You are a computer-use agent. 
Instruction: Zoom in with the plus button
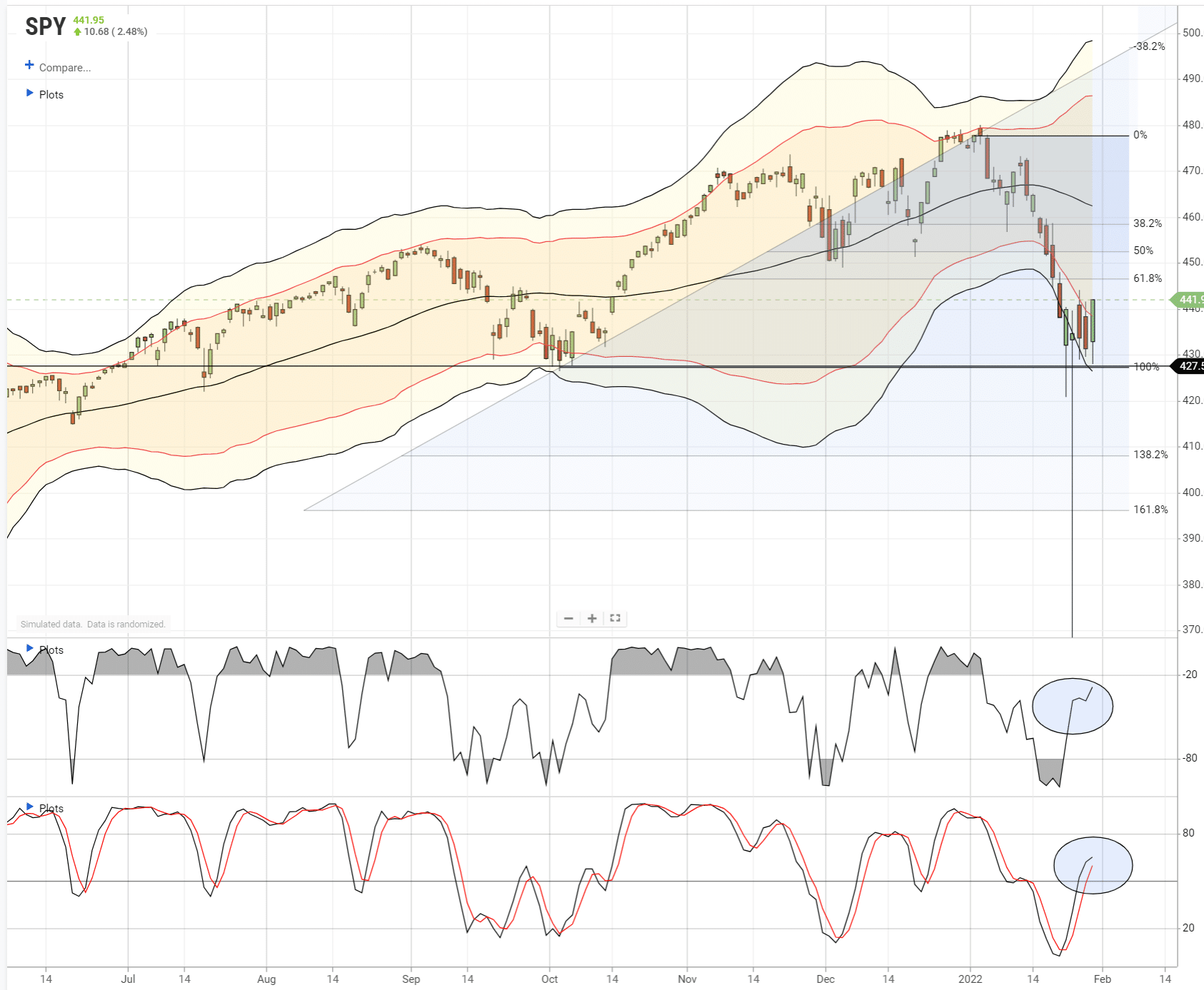coord(592,618)
